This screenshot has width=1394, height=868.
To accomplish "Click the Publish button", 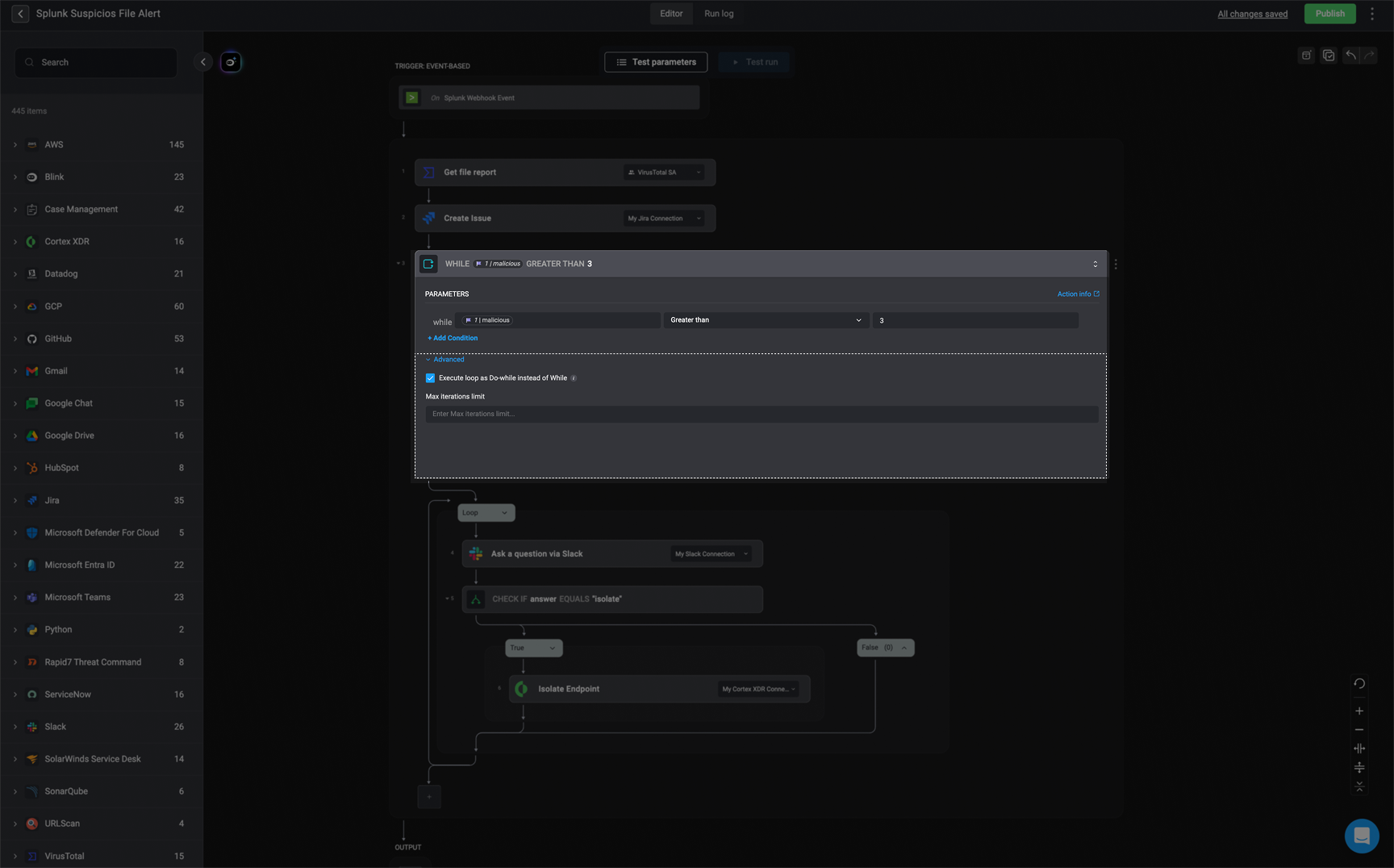I will click(1330, 14).
